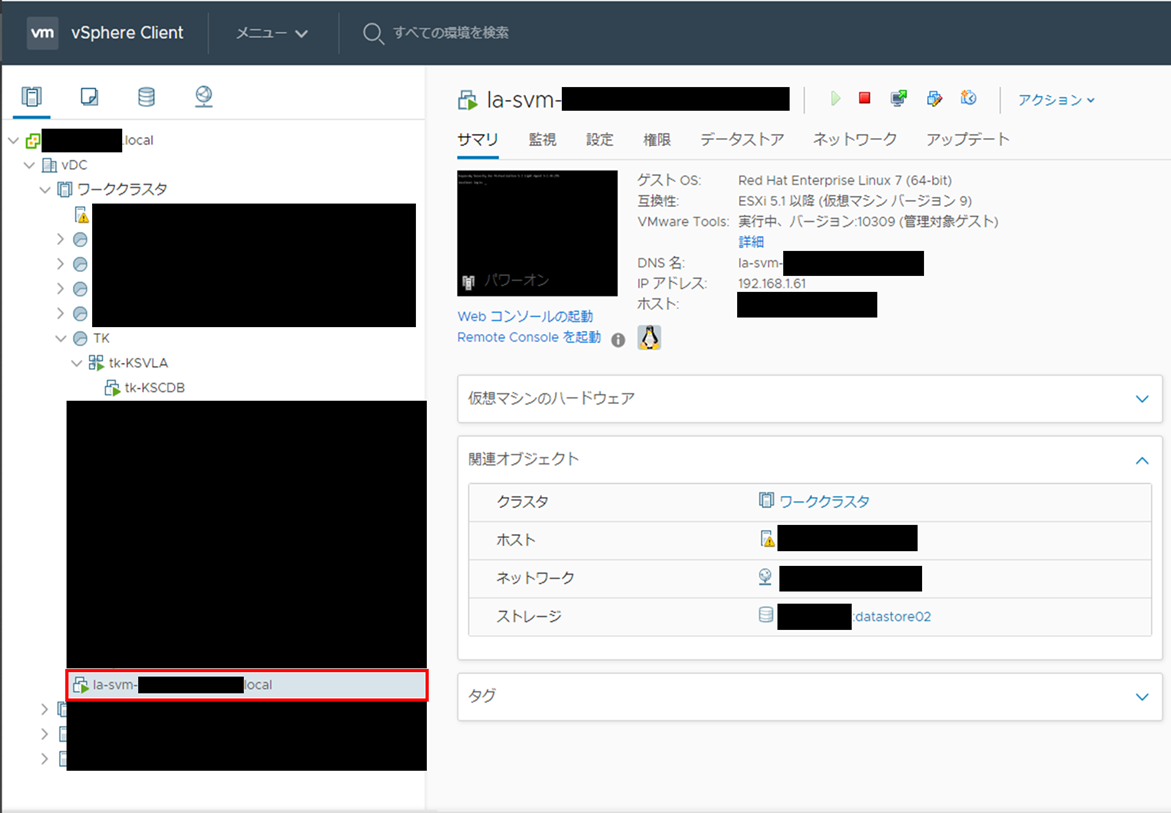Click the host warning icon in tree
Screen dimensions: 1171x813
click(x=81, y=215)
